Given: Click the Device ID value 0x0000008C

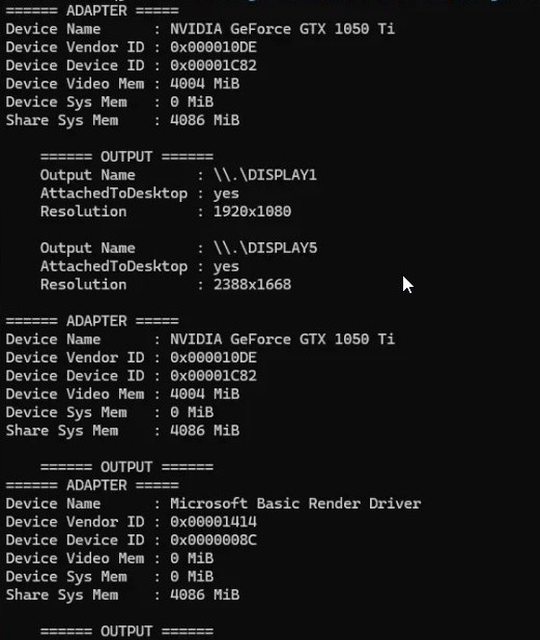Looking at the screenshot, I should (213, 540).
